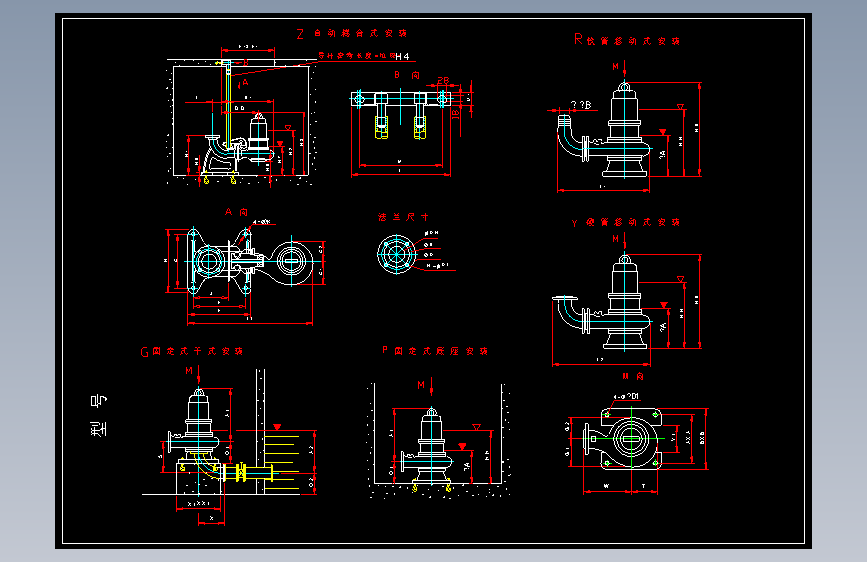Select the 'A 向' view label
867x562 pixels.
coord(236,212)
